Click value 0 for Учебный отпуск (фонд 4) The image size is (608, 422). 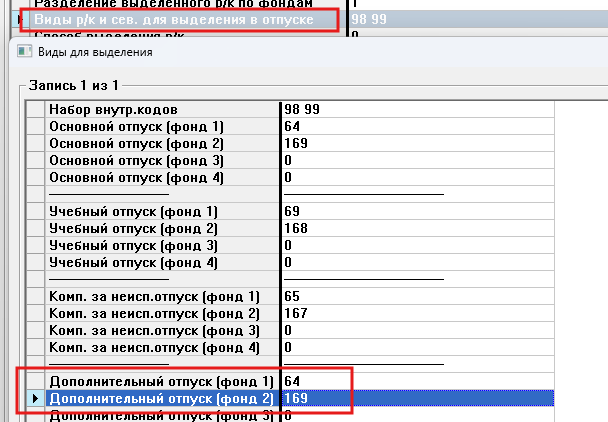pos(288,263)
